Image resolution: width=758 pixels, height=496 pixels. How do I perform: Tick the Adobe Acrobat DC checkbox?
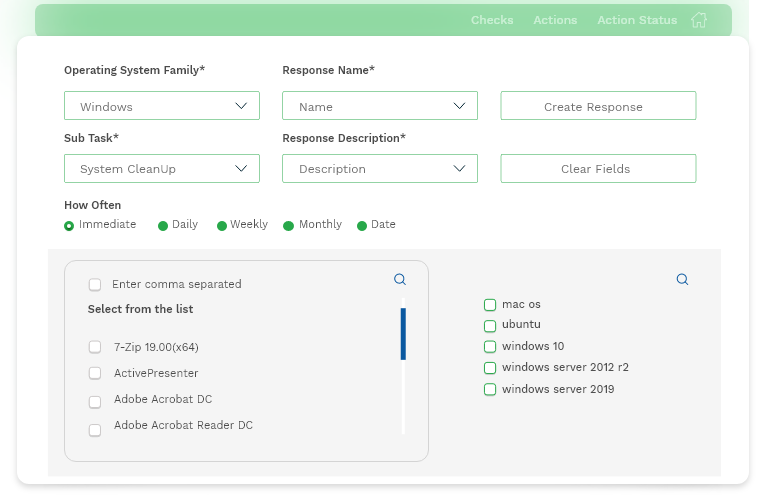pyautogui.click(x=95, y=402)
